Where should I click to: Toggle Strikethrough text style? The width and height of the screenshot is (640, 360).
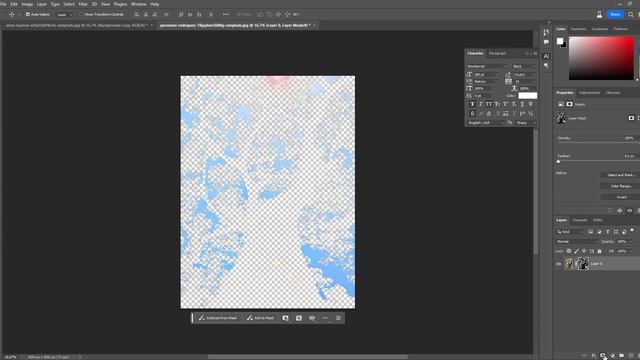coord(531,104)
